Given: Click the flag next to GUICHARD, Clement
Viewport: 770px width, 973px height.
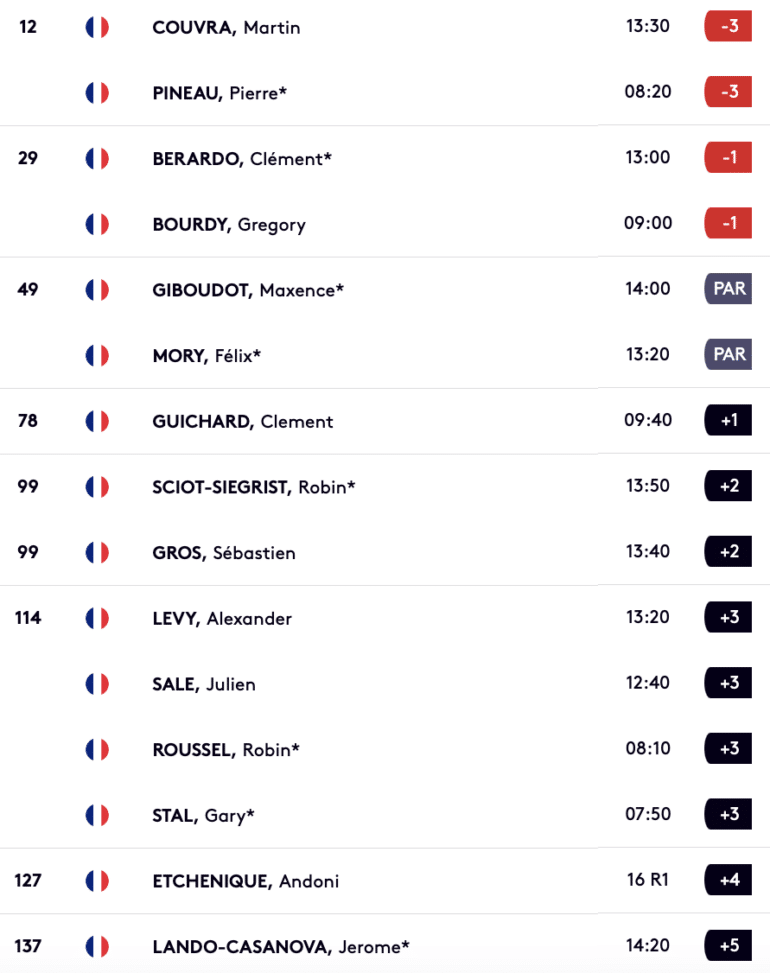Looking at the screenshot, I should click(x=97, y=421).
